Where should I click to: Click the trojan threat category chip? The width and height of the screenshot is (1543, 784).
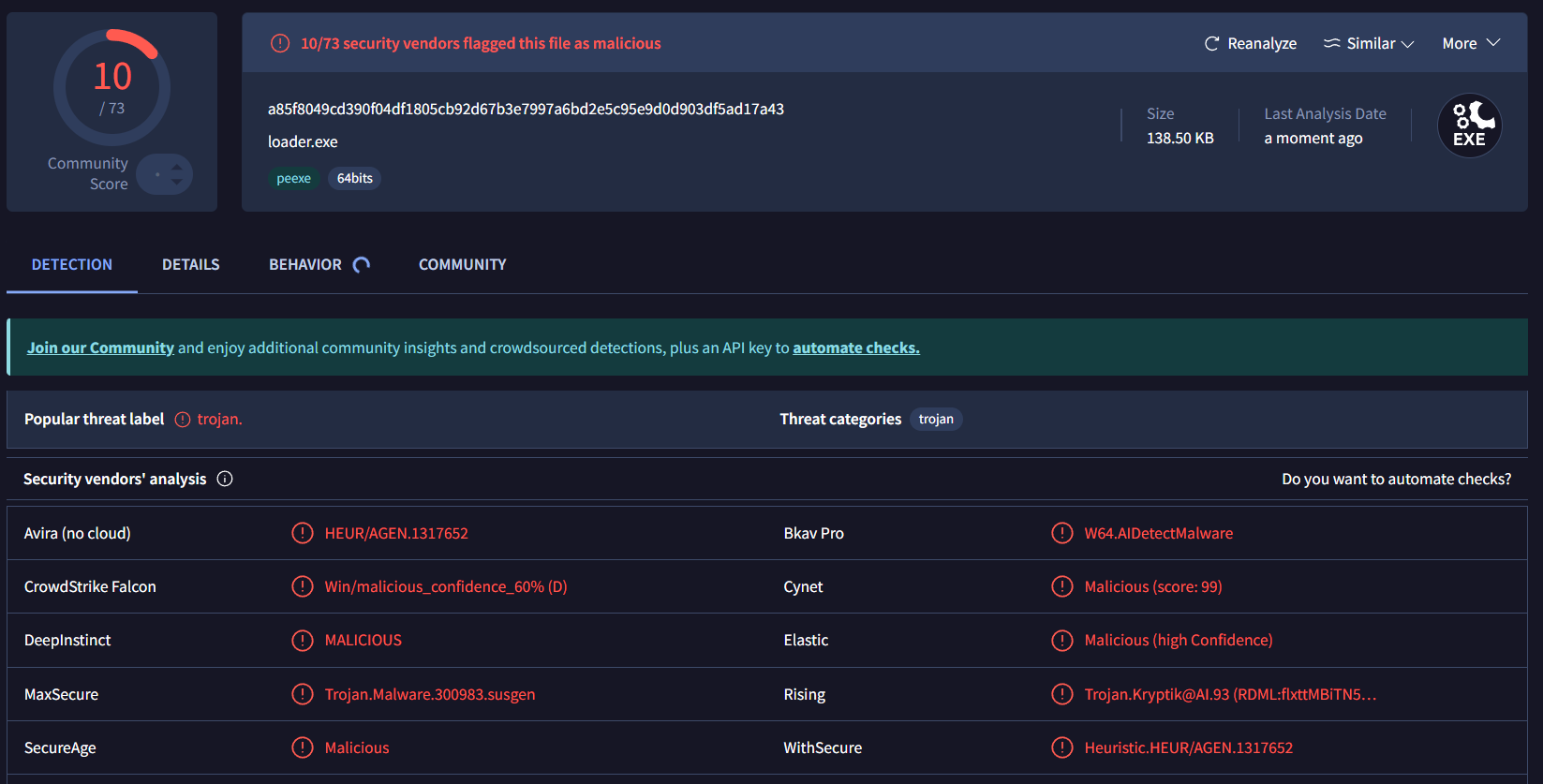pyautogui.click(x=936, y=419)
